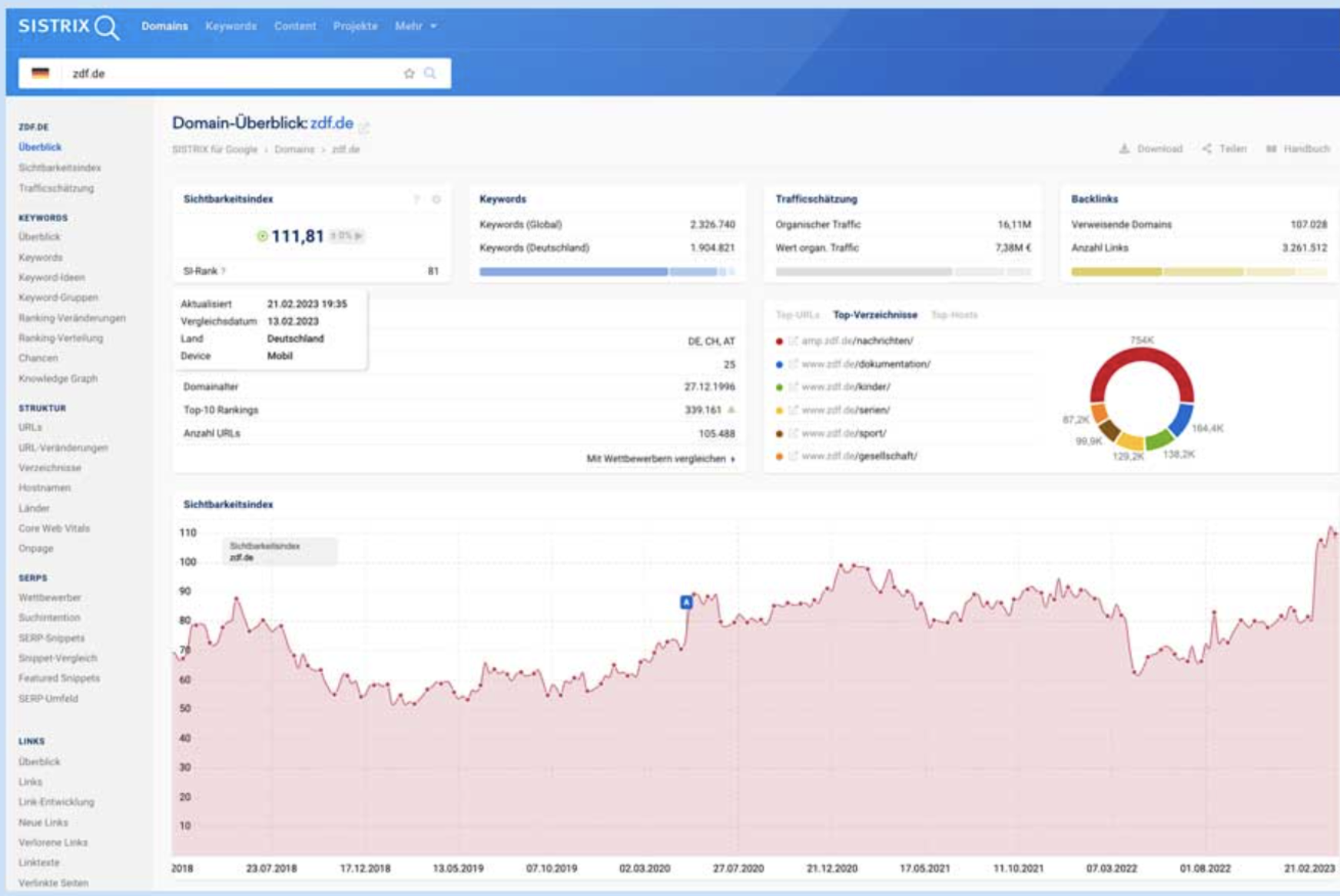Open the Domains menu
Viewport: 1340px width, 896px height.
(x=164, y=26)
